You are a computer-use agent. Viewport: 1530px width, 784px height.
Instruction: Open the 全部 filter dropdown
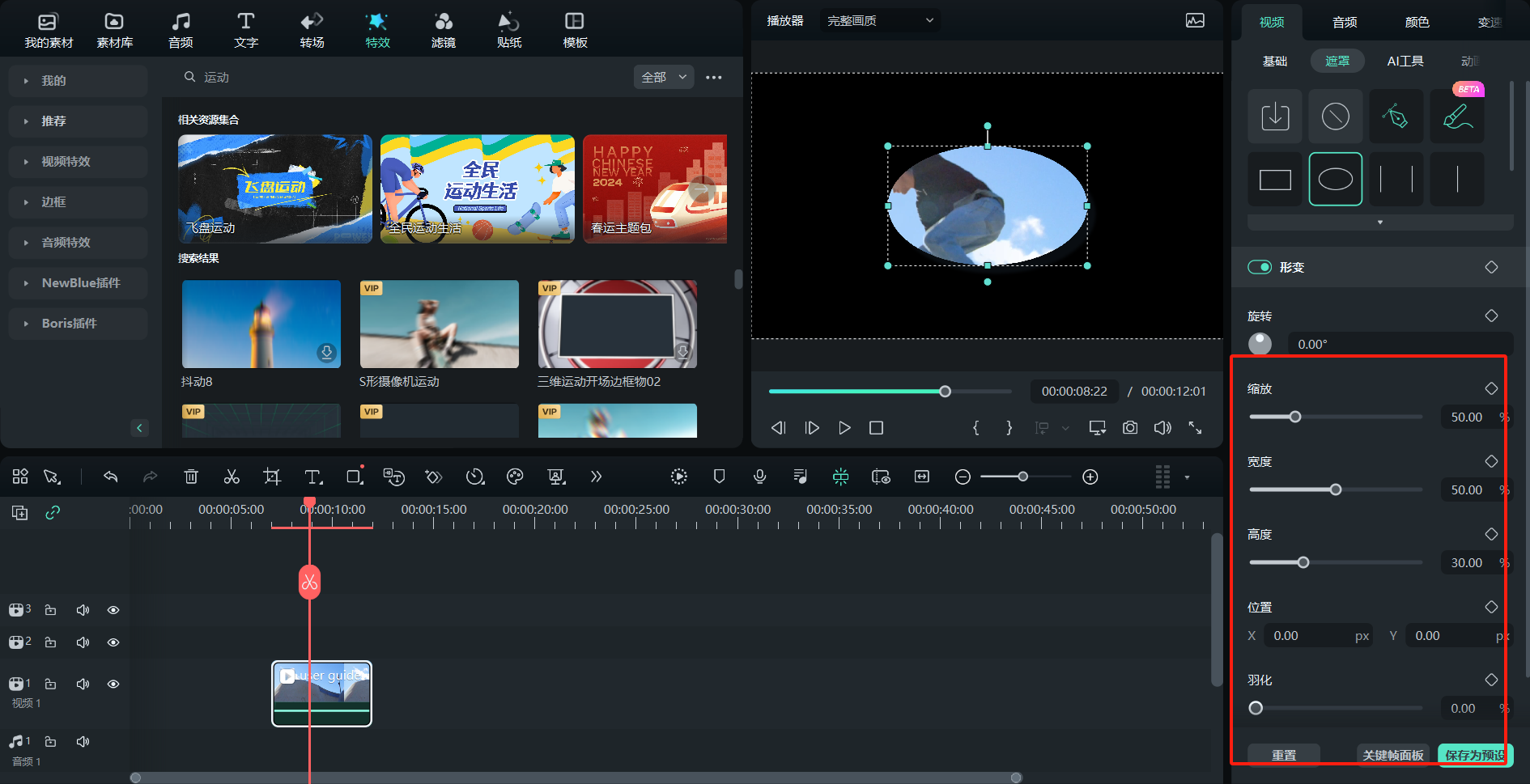(x=664, y=77)
